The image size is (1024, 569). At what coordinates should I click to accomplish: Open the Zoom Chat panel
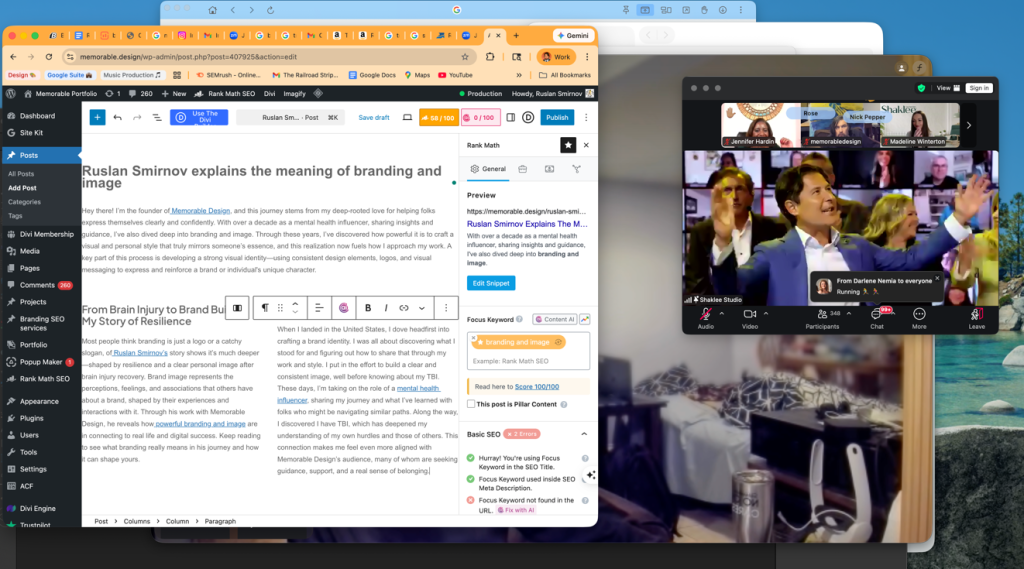(x=877, y=314)
